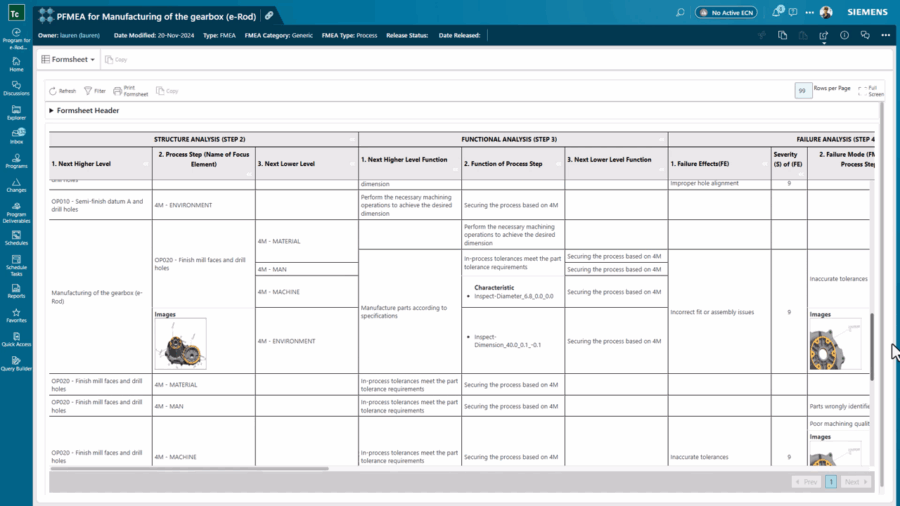Click Print Formsheet

coord(131,91)
